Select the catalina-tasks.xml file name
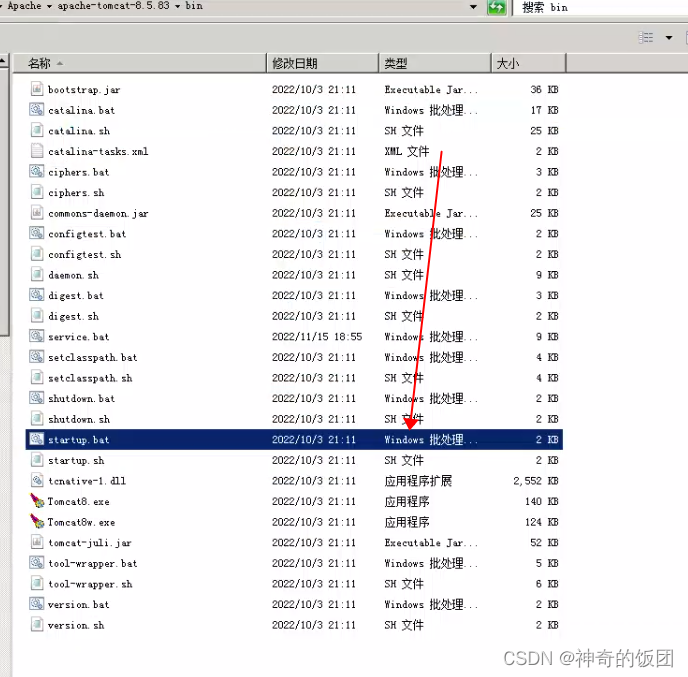 point(98,151)
